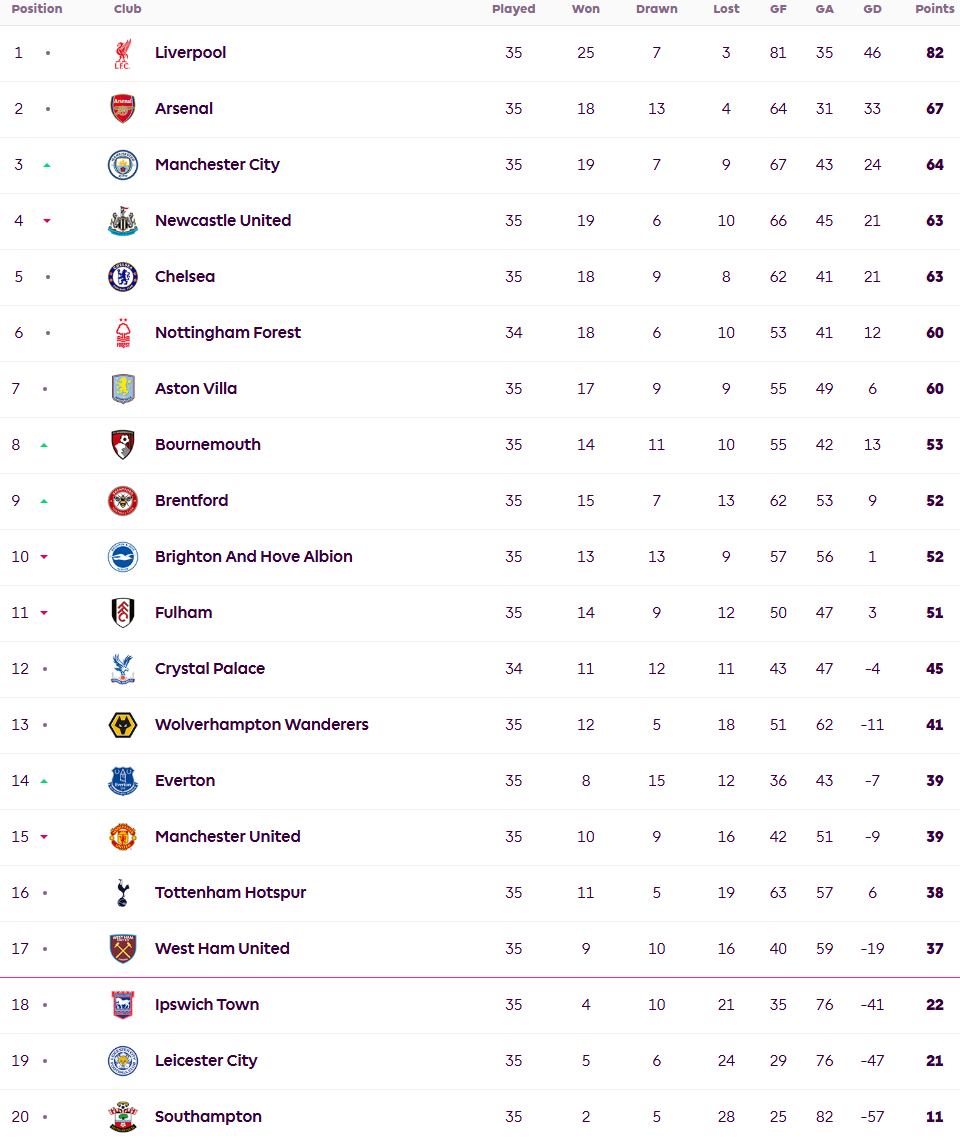Click West Ham United club name

pyautogui.click(x=222, y=948)
